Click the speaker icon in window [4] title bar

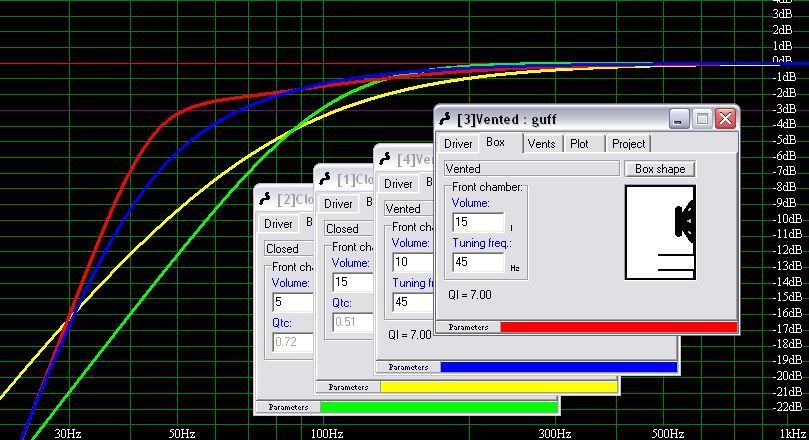pos(384,159)
